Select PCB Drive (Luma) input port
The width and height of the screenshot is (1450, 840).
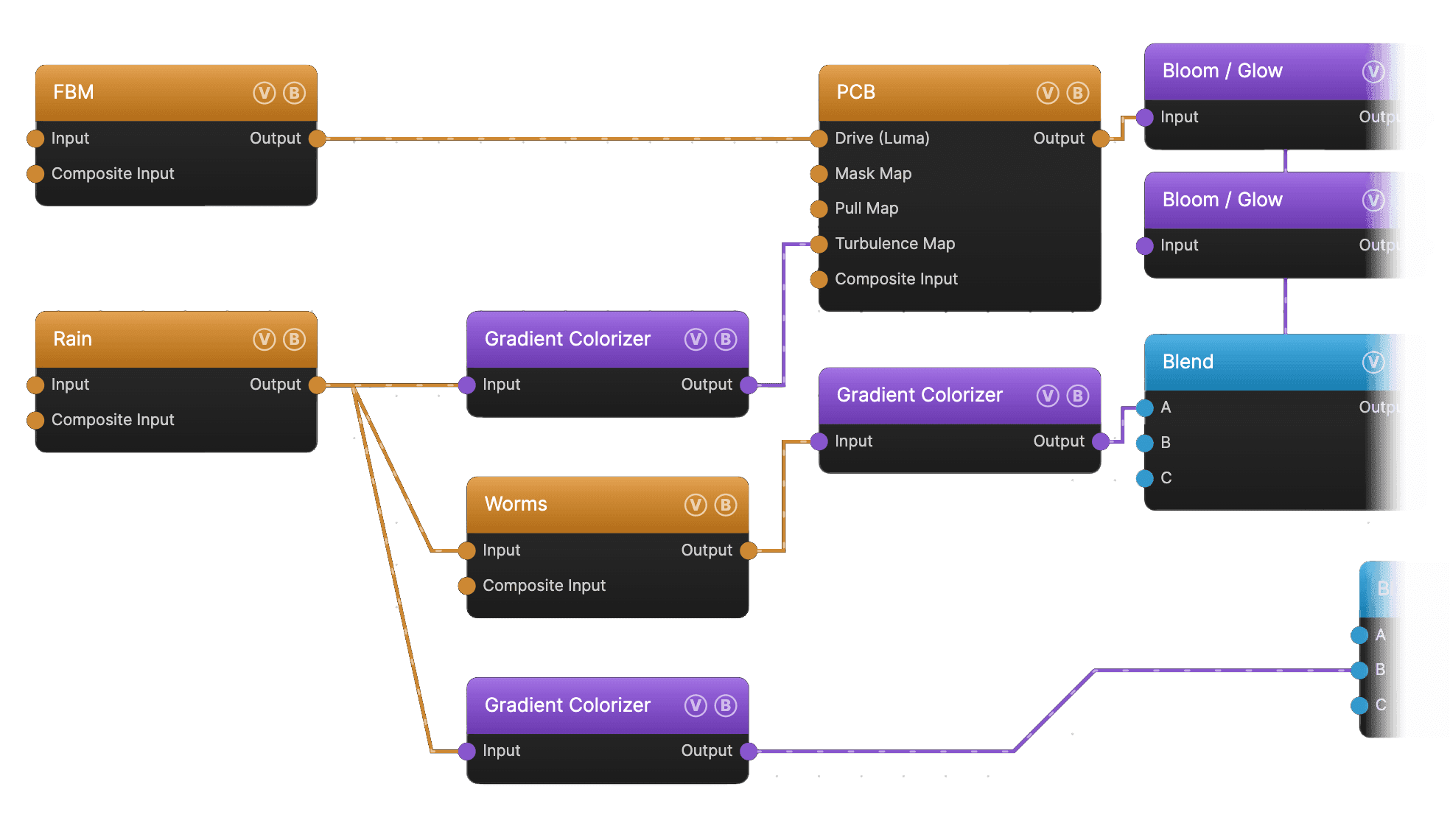coord(819,139)
